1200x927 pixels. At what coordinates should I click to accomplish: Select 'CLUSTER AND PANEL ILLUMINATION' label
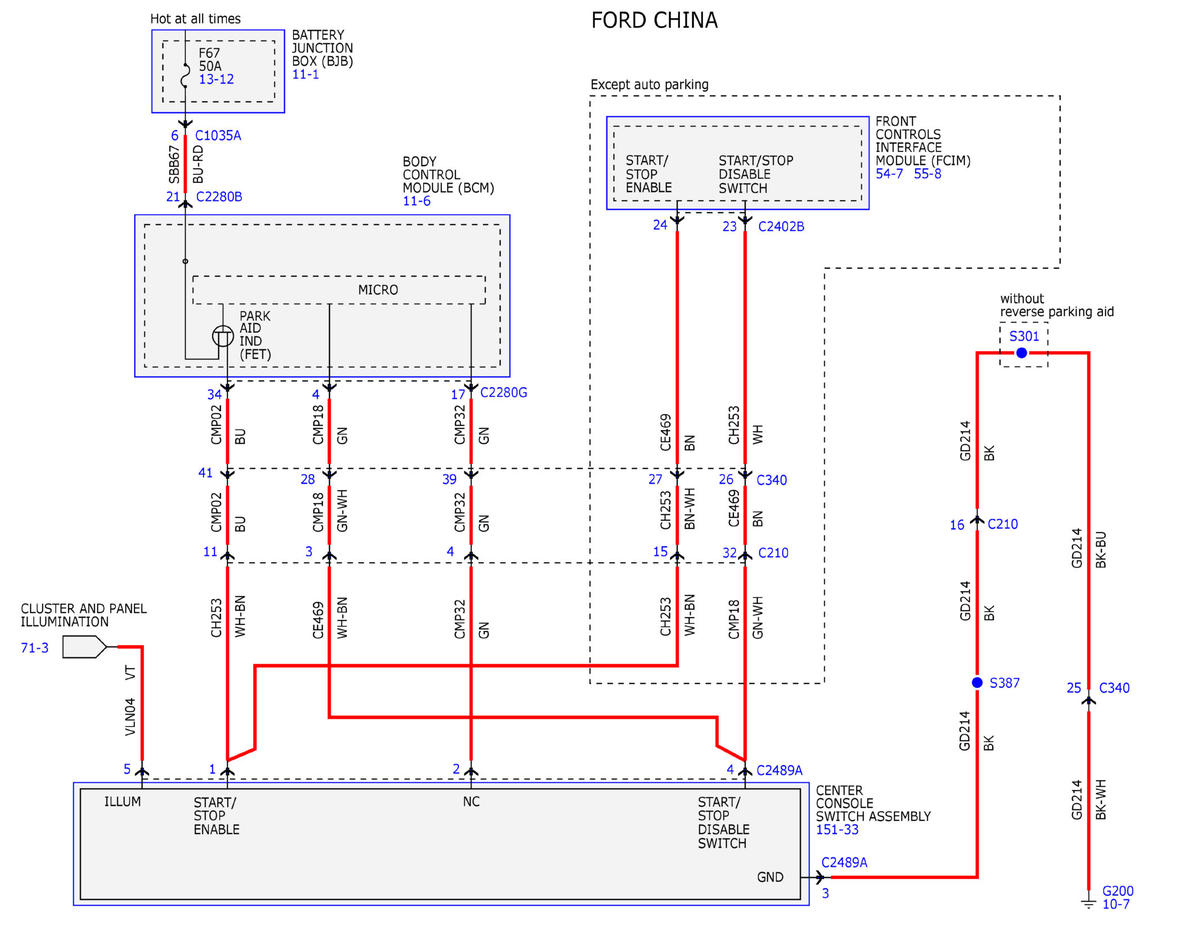(x=84, y=615)
